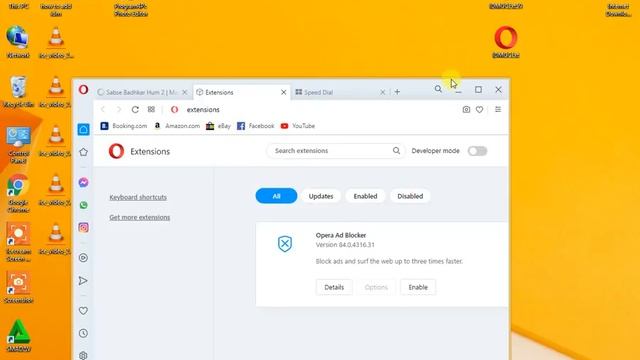
Task: Open sidebar favorites heart icon
Action: [83, 311]
